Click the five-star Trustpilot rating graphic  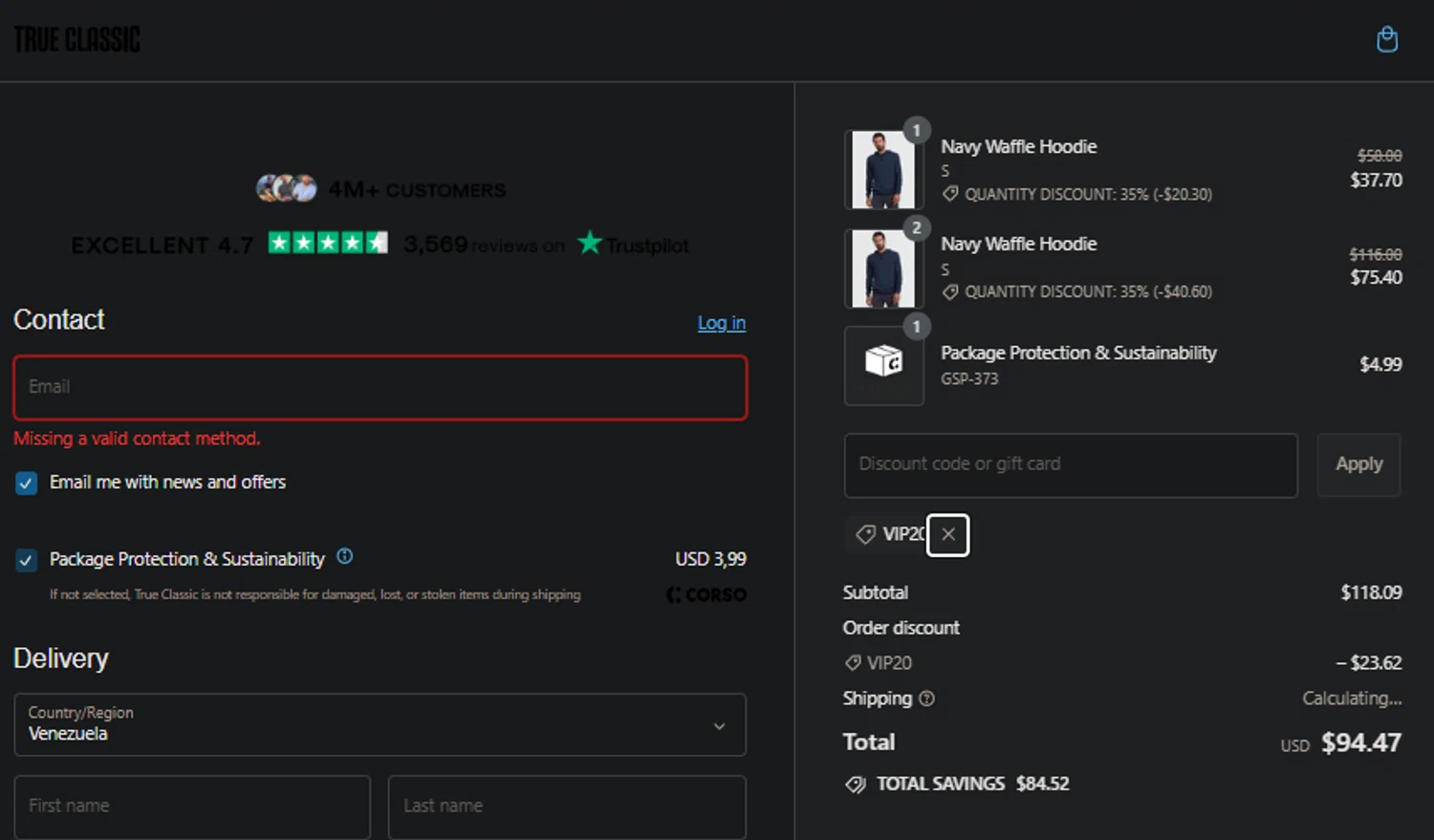pyautogui.click(x=328, y=243)
